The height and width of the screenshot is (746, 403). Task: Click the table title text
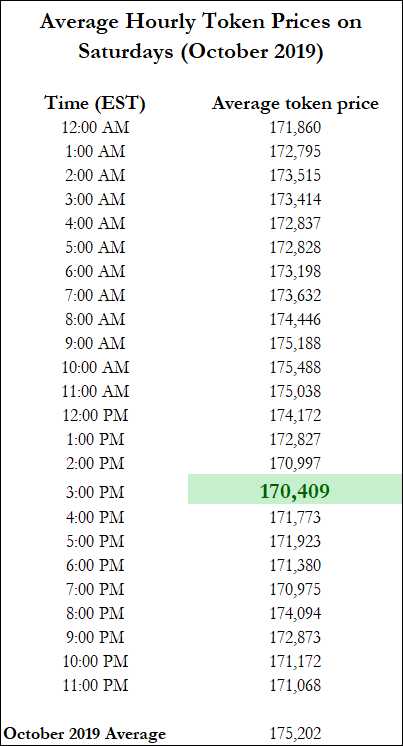coord(201,36)
